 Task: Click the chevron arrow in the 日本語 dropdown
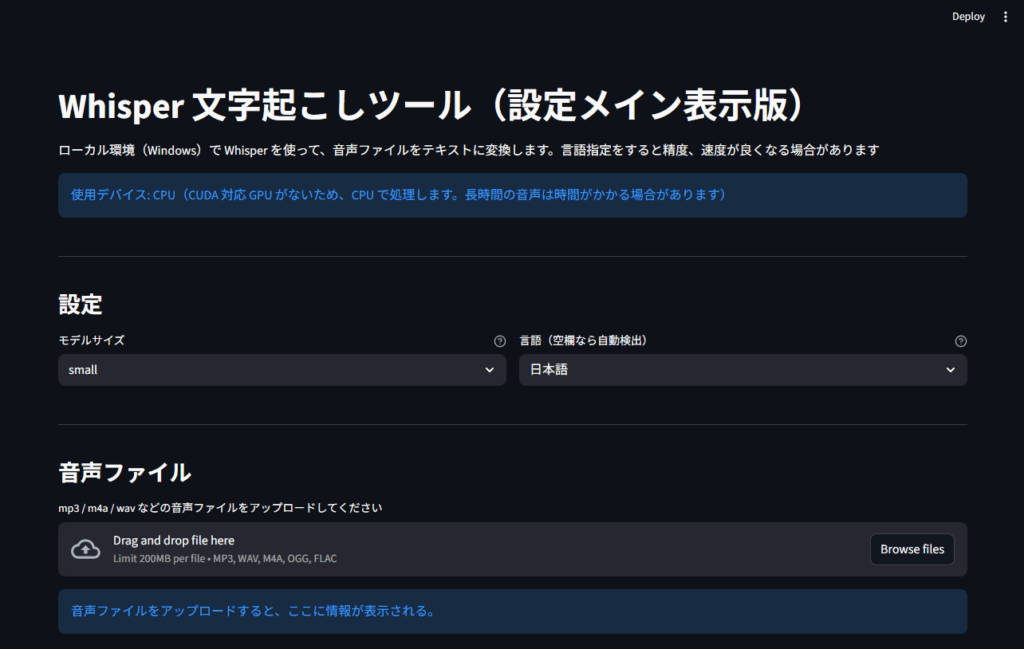click(x=950, y=370)
